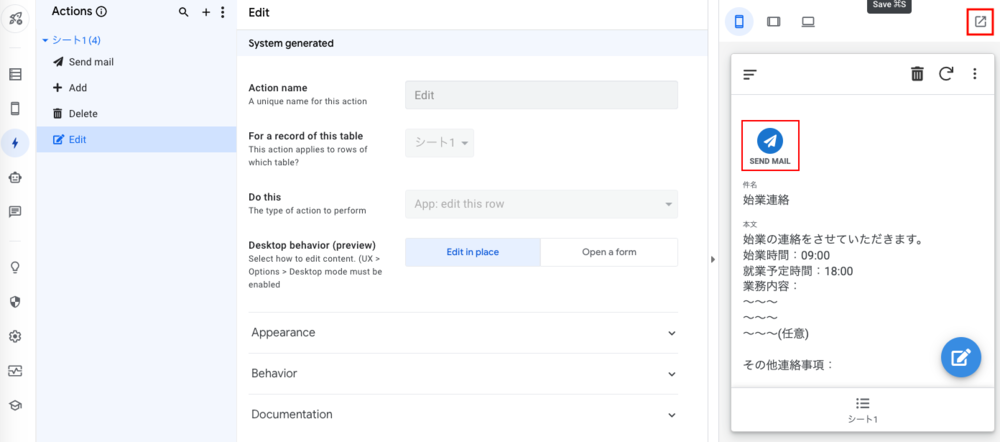Screen dimensions: 1000x442
Task: Select Open a form desktop behavior
Action: [x=609, y=252]
